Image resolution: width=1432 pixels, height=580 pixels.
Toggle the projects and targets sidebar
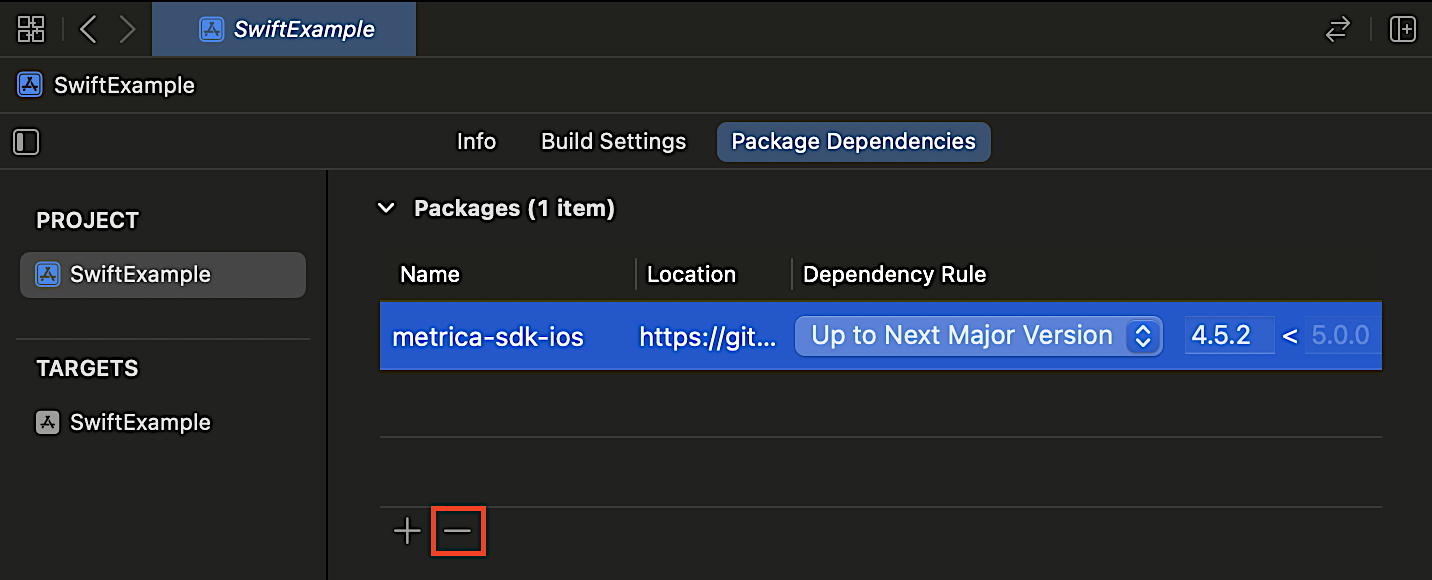(26, 142)
